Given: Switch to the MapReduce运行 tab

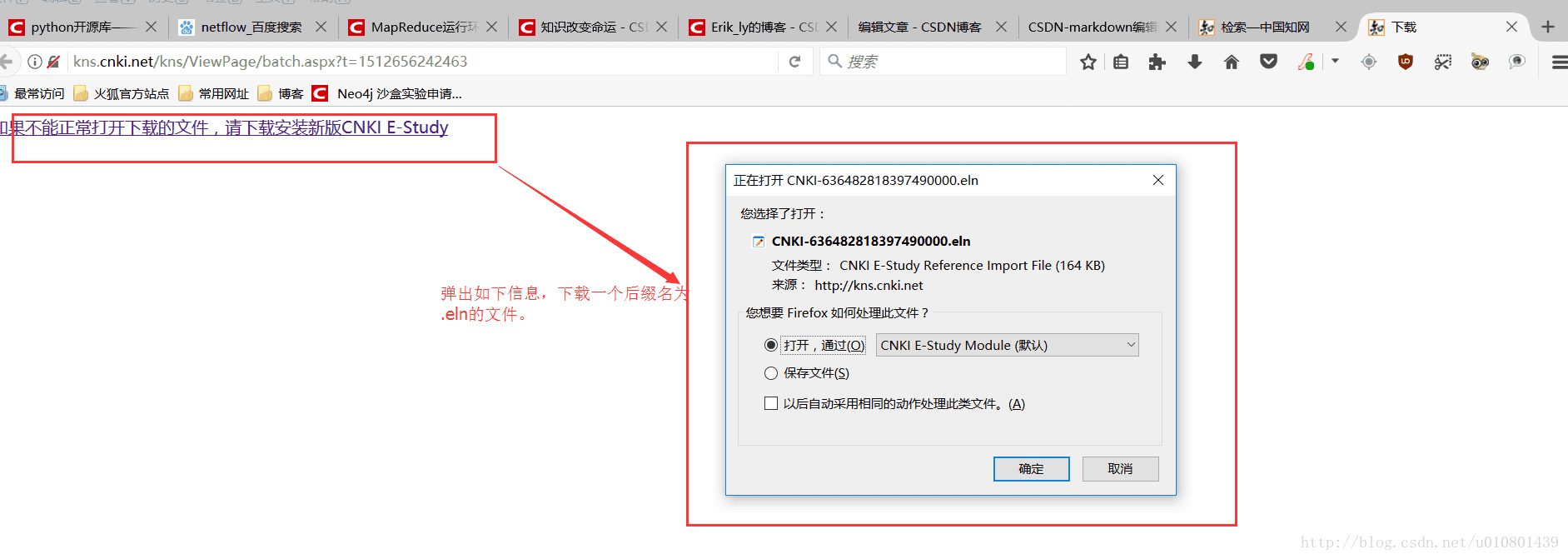Looking at the screenshot, I should click(x=422, y=27).
